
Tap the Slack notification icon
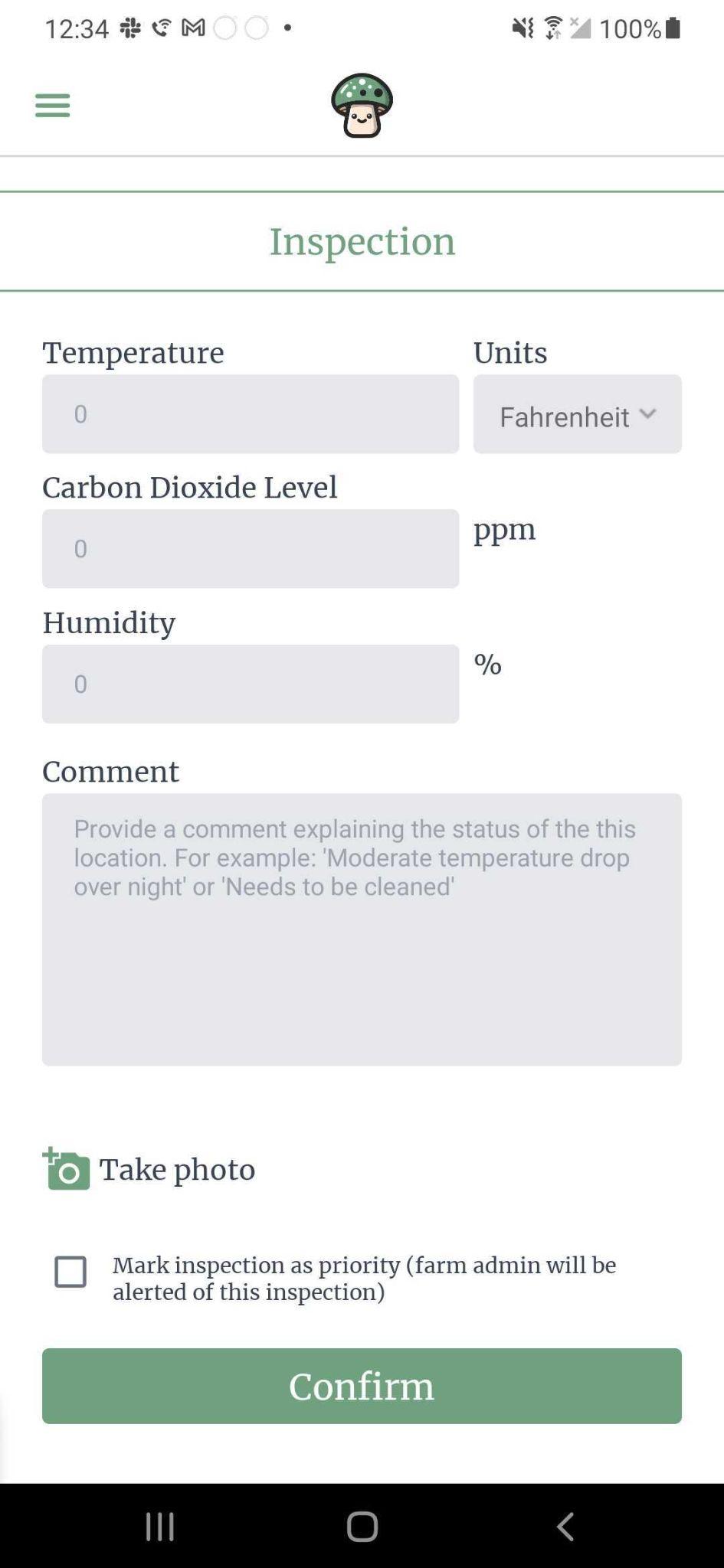pos(130,28)
